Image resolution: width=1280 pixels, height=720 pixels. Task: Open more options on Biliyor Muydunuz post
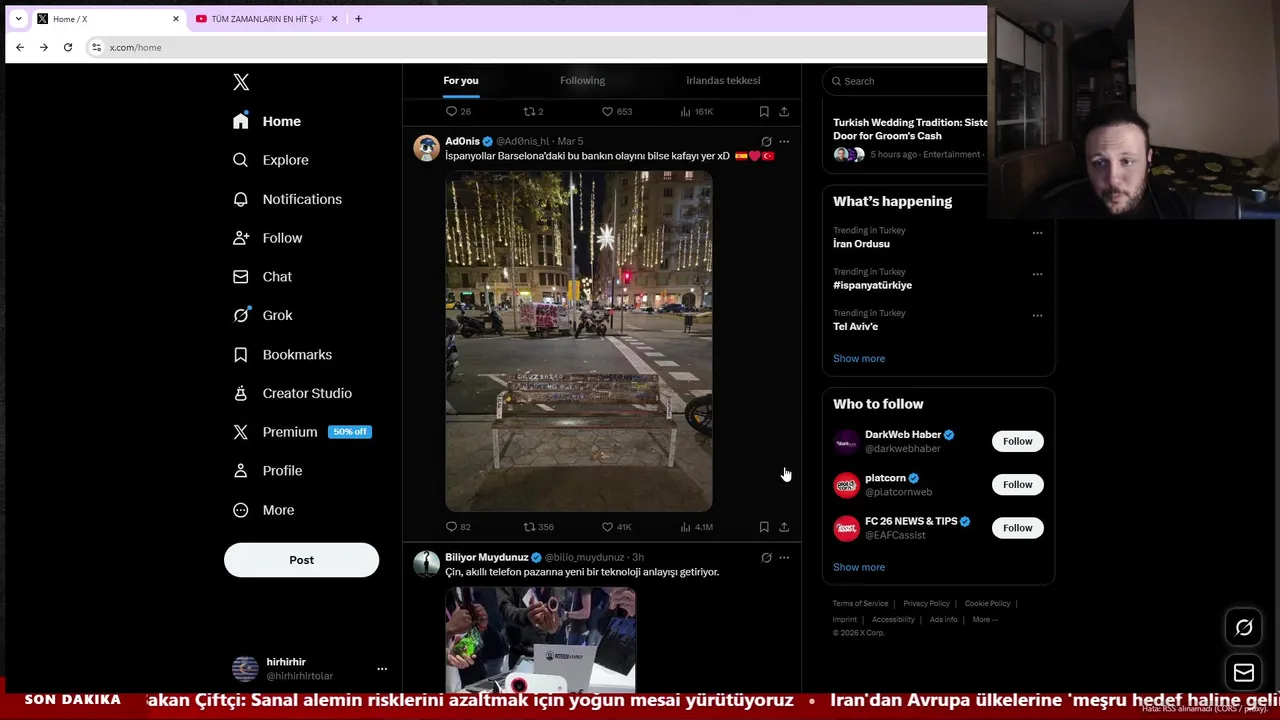click(x=784, y=558)
